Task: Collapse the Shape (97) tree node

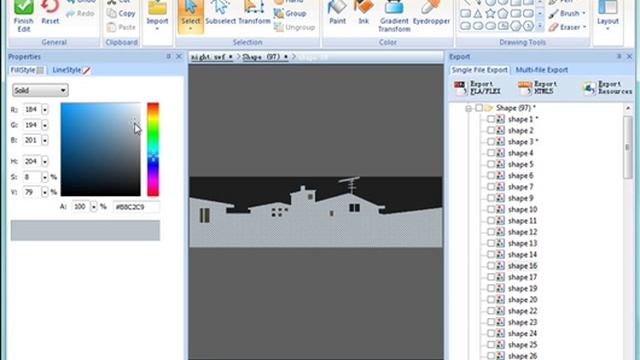Action: tap(469, 108)
